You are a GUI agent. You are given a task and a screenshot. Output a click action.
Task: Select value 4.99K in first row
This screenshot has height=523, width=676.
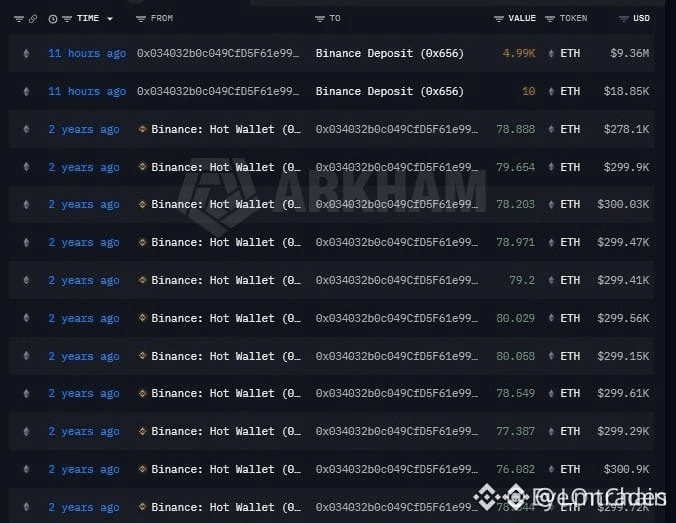pyautogui.click(x=519, y=53)
